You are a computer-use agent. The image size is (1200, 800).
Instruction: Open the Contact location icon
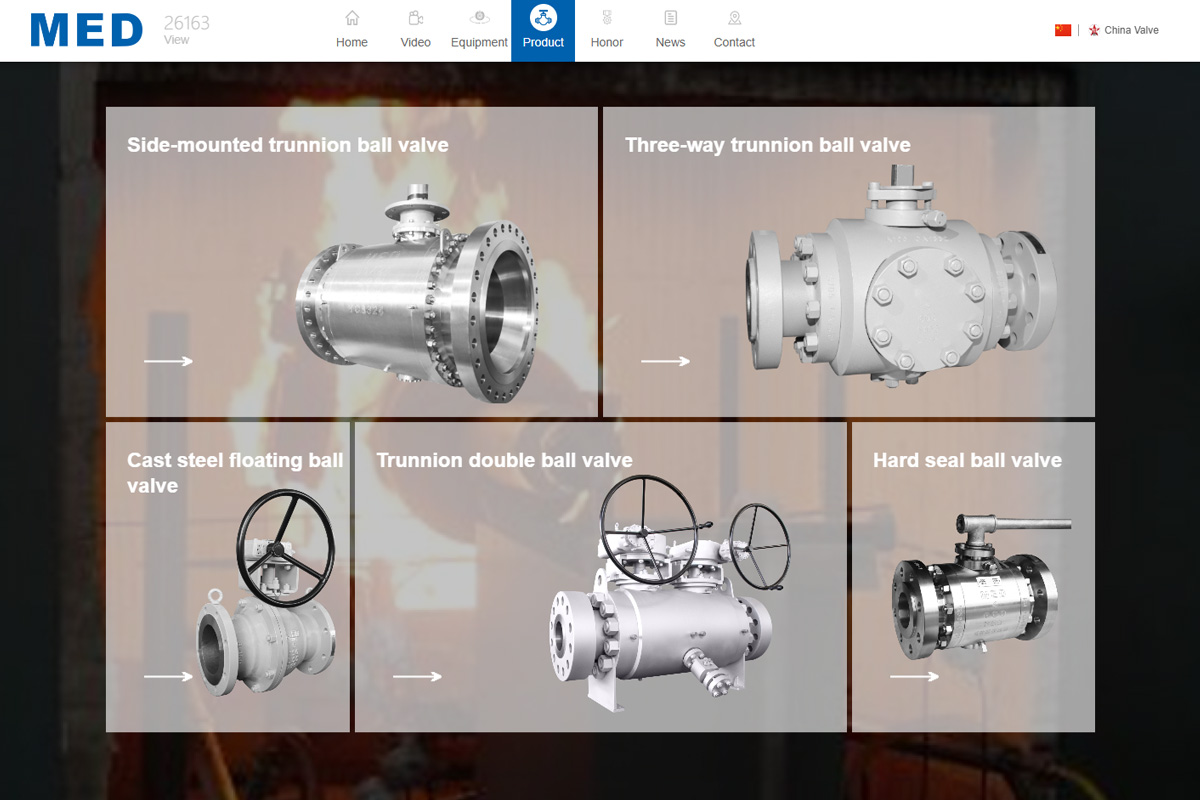tap(735, 18)
